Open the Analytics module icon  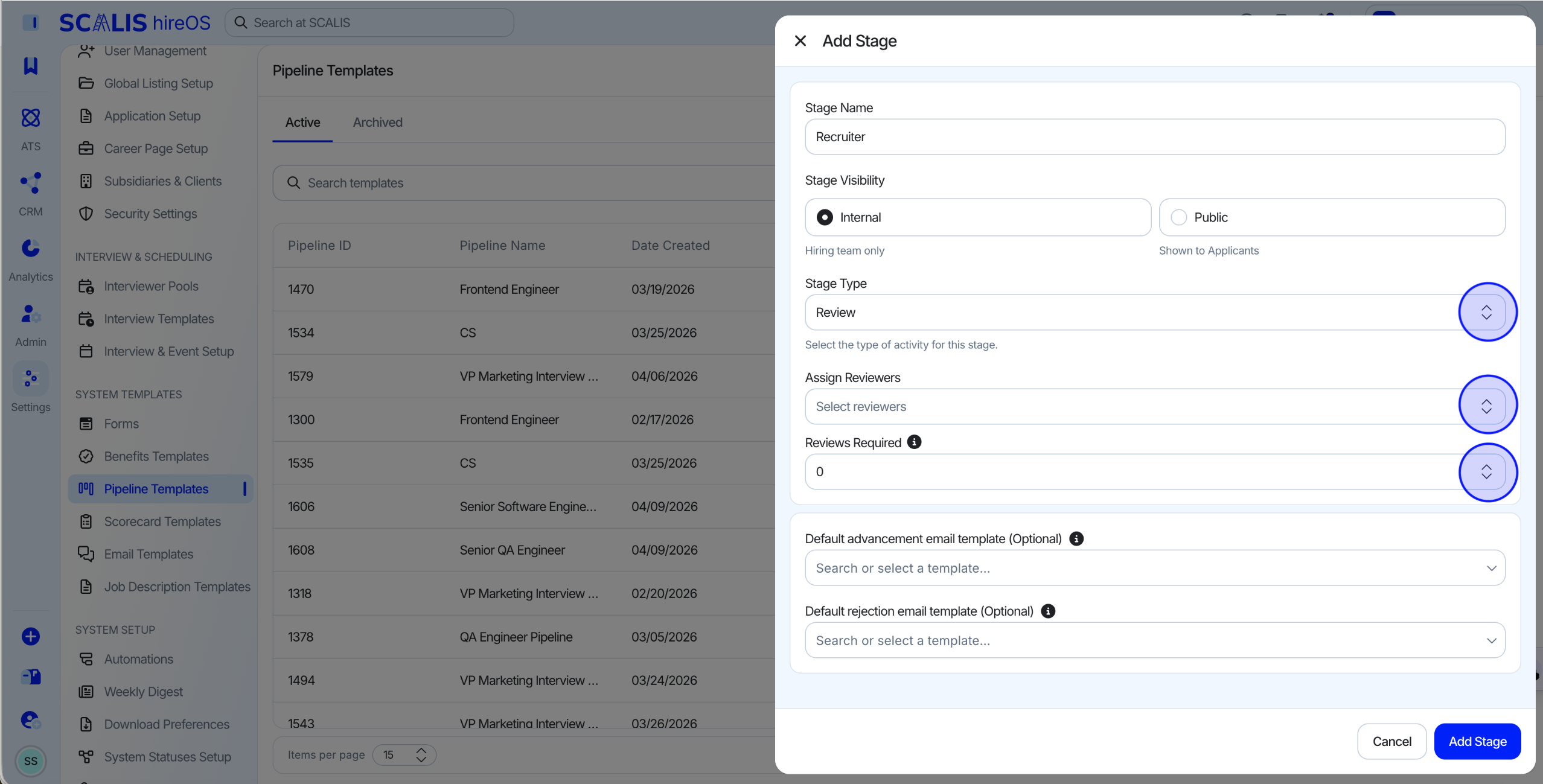point(31,248)
